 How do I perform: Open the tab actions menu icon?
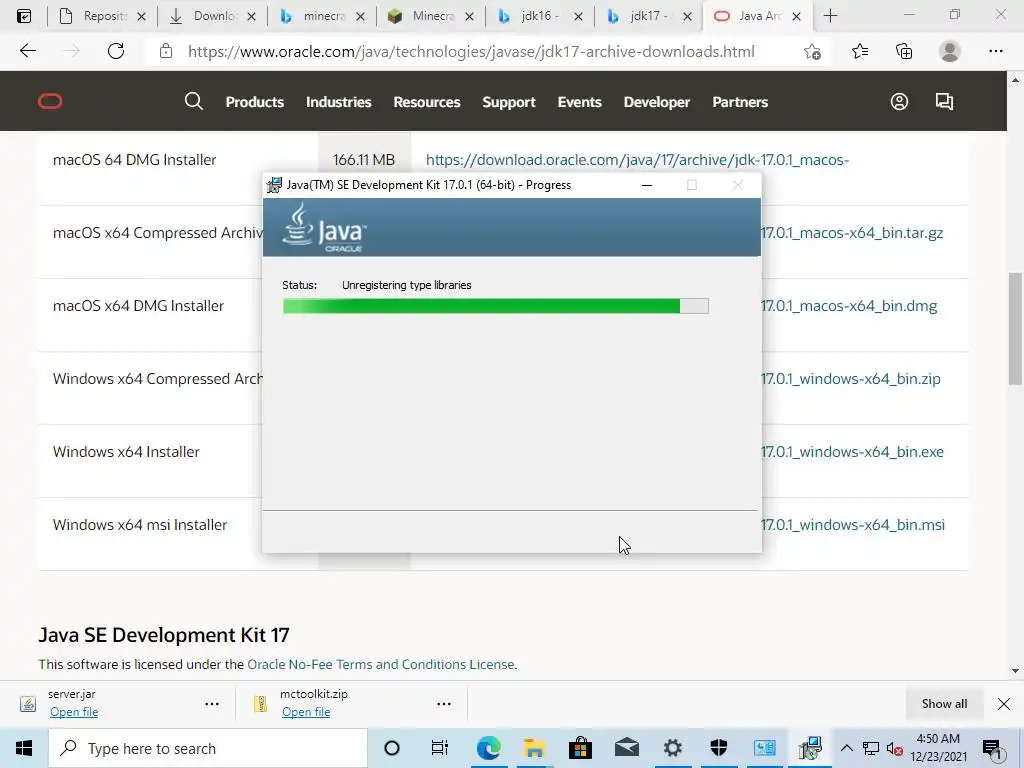pos(24,16)
